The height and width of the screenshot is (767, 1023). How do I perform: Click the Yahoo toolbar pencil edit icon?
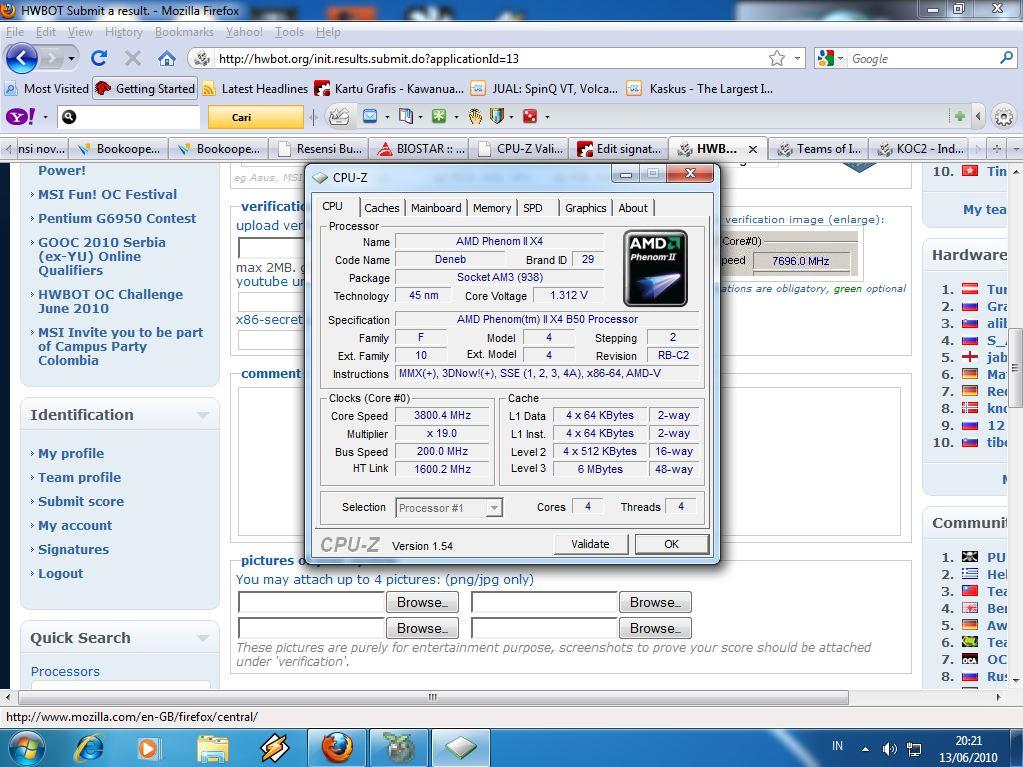(x=339, y=117)
